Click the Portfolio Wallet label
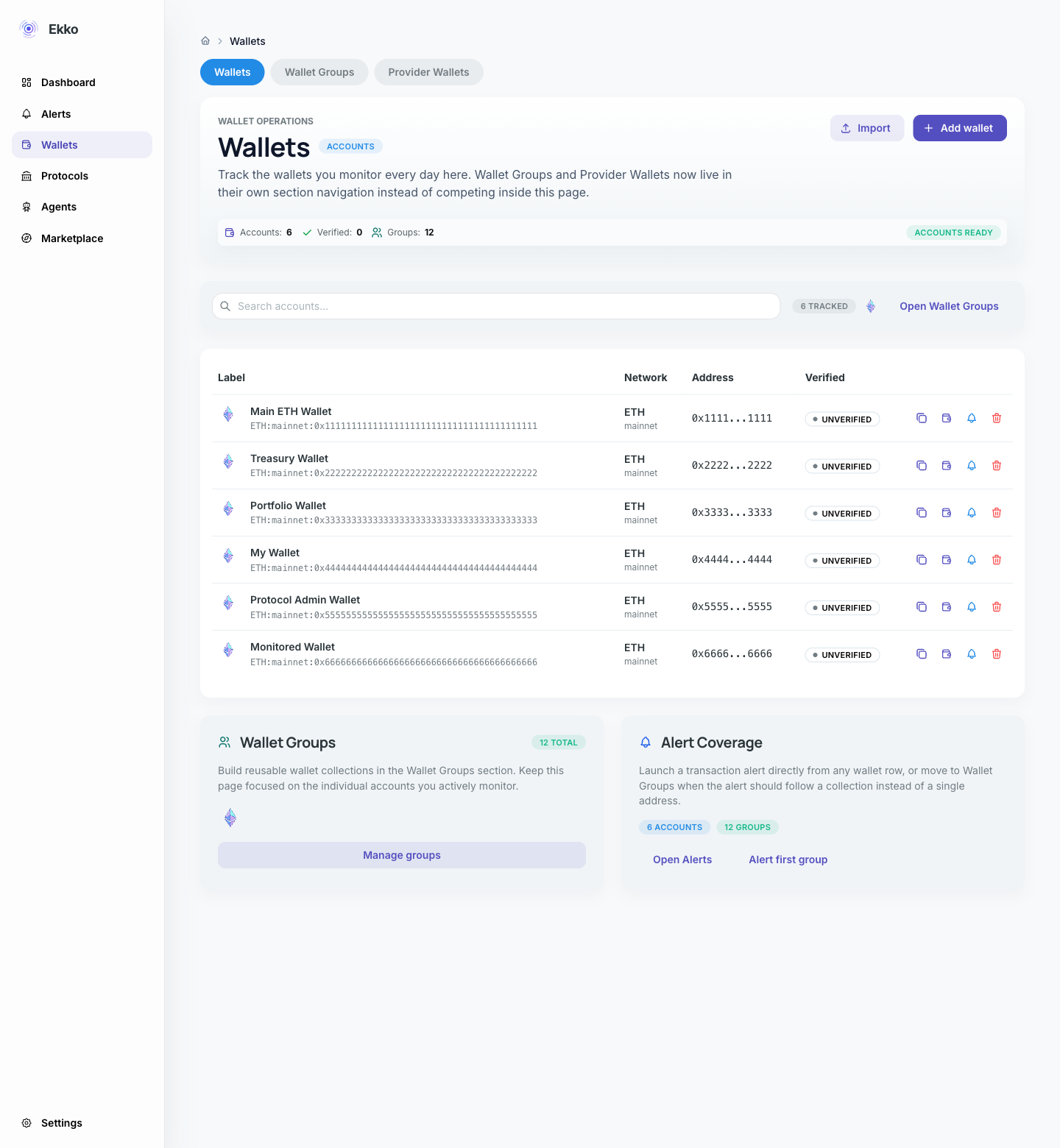The width and height of the screenshot is (1060, 1148). (288, 506)
